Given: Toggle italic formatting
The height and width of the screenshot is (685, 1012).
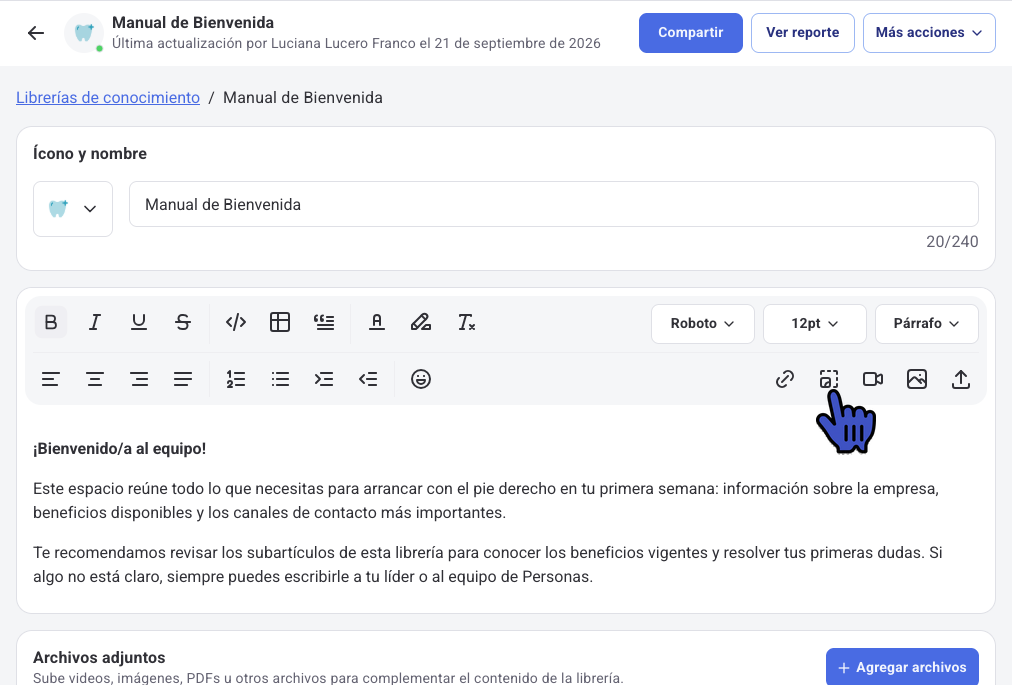Looking at the screenshot, I should (x=95, y=322).
